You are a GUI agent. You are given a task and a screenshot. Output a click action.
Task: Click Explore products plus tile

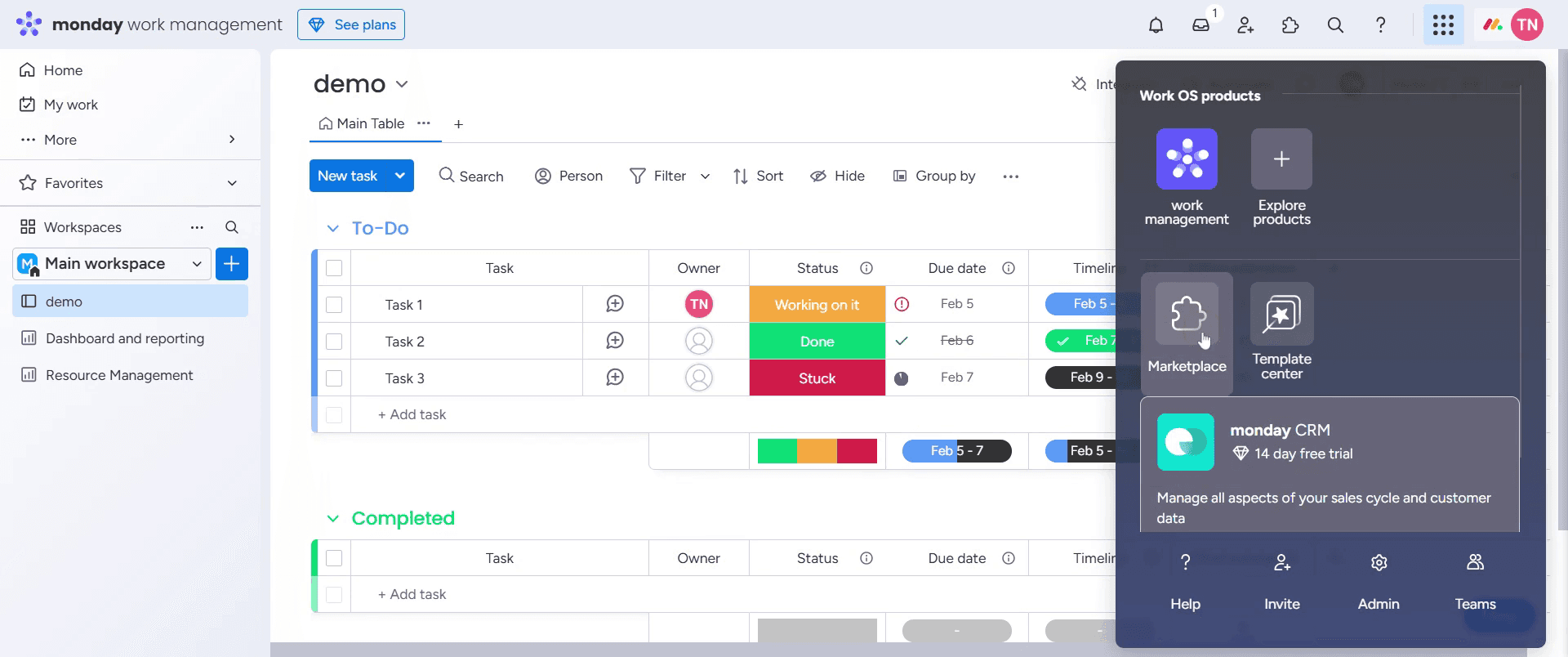(1281, 159)
